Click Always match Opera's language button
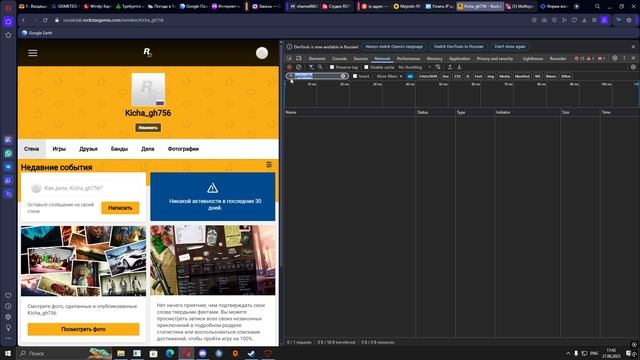 (394, 47)
